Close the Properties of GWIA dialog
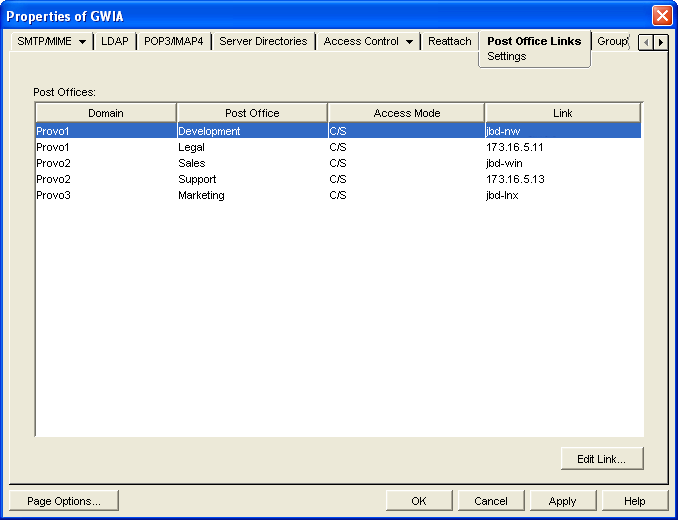The width and height of the screenshot is (678, 520). coord(662,16)
